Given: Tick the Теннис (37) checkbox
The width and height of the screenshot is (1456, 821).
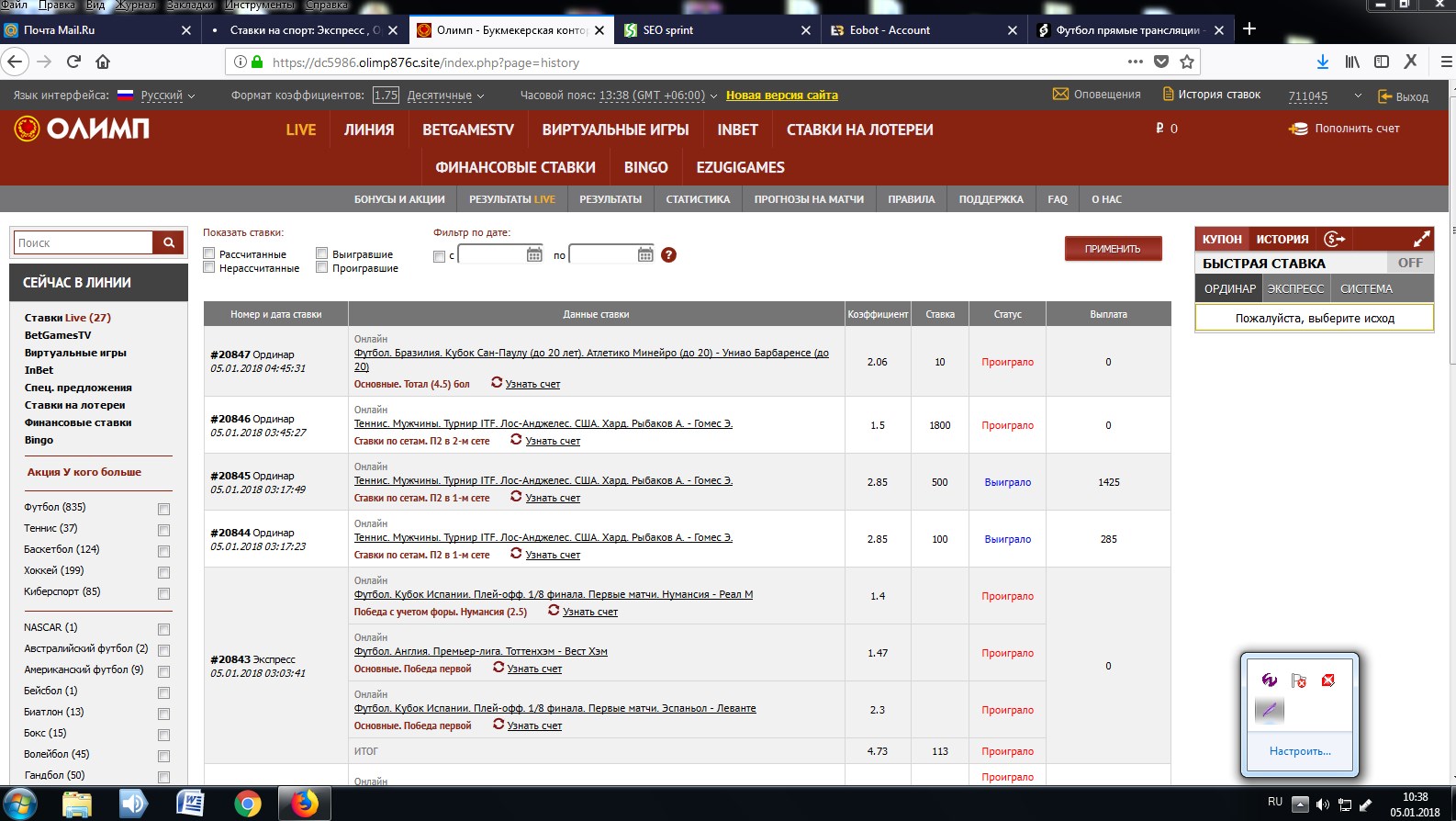Looking at the screenshot, I should pos(163,530).
